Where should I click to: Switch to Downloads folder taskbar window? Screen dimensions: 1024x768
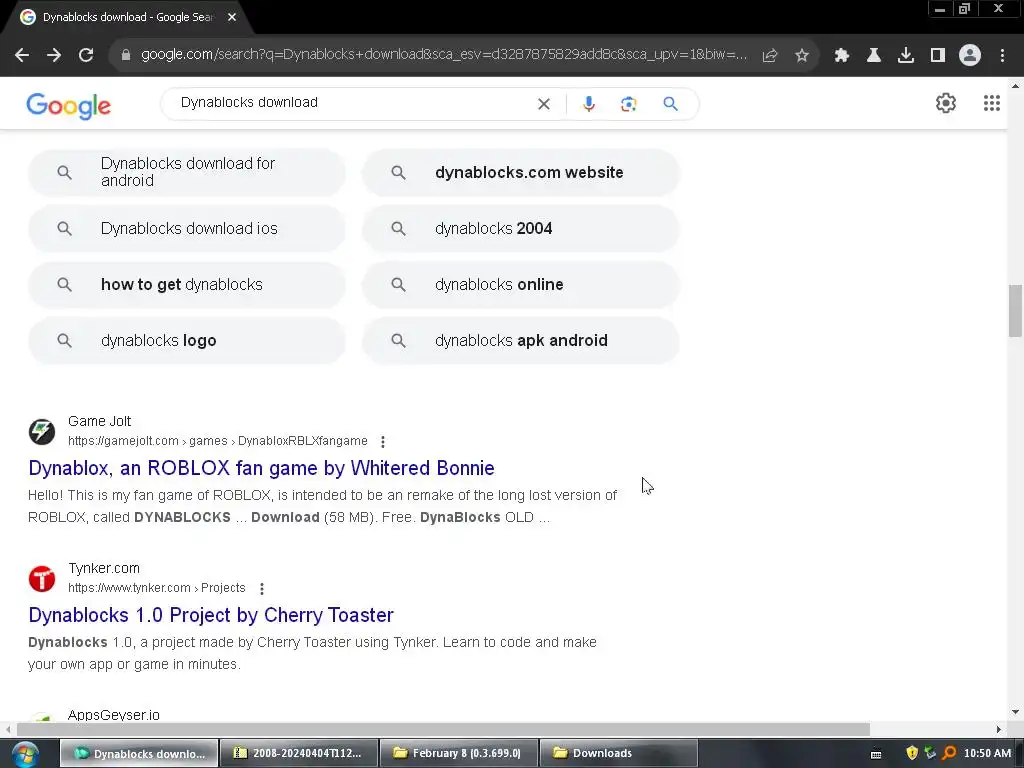tap(619, 753)
